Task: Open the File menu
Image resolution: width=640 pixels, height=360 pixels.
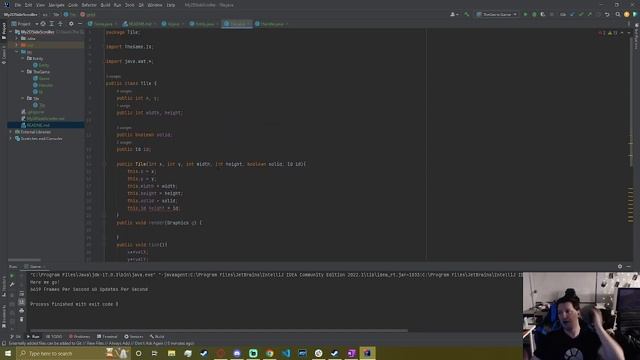Action: point(18,5)
